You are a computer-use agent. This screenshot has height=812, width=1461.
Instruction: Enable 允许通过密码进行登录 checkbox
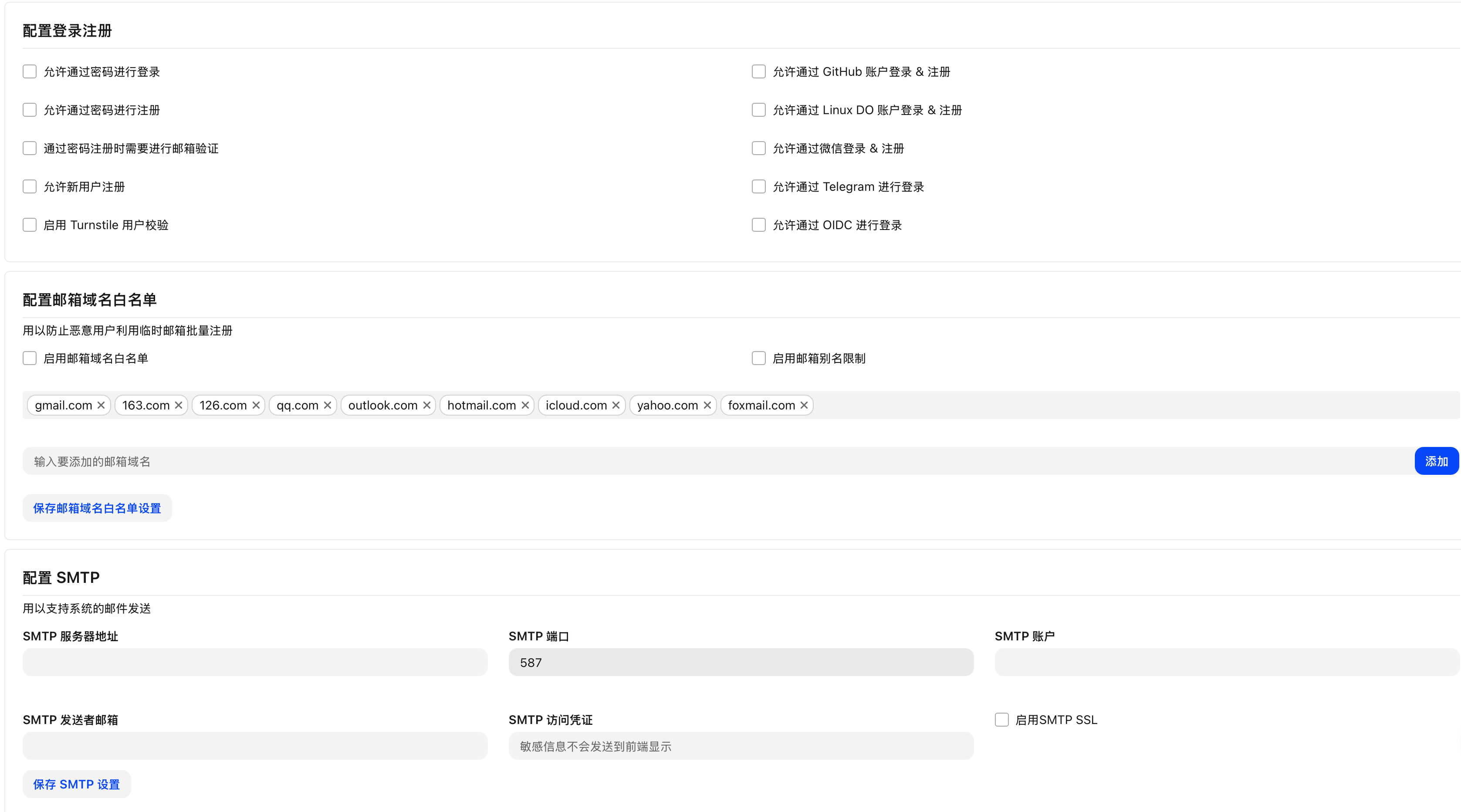pos(30,71)
